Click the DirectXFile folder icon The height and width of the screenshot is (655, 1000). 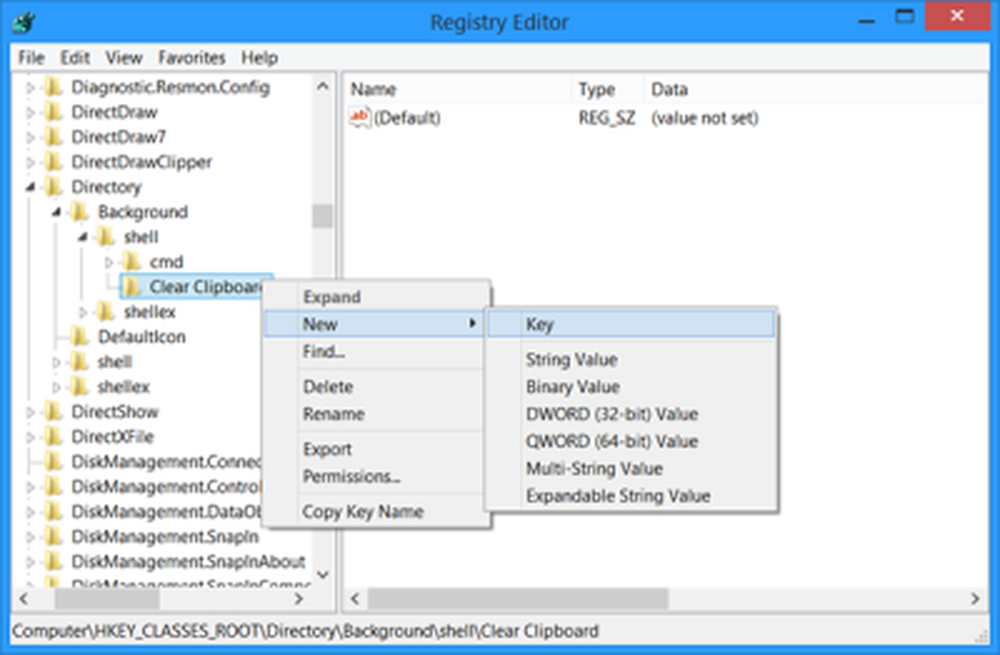(x=55, y=437)
